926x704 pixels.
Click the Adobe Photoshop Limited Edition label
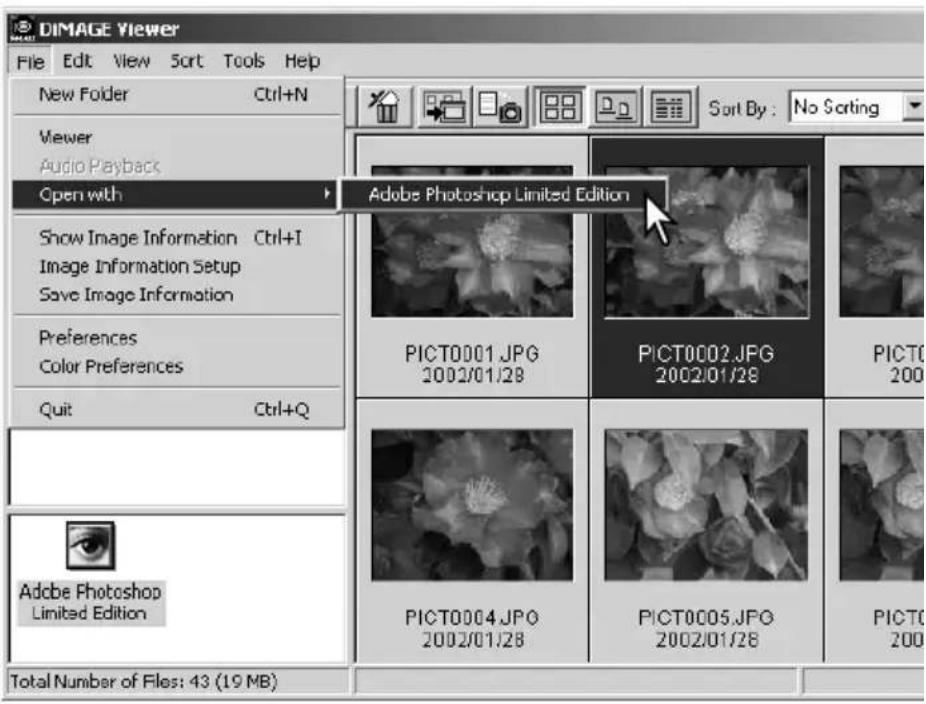pyautogui.click(x=90, y=602)
